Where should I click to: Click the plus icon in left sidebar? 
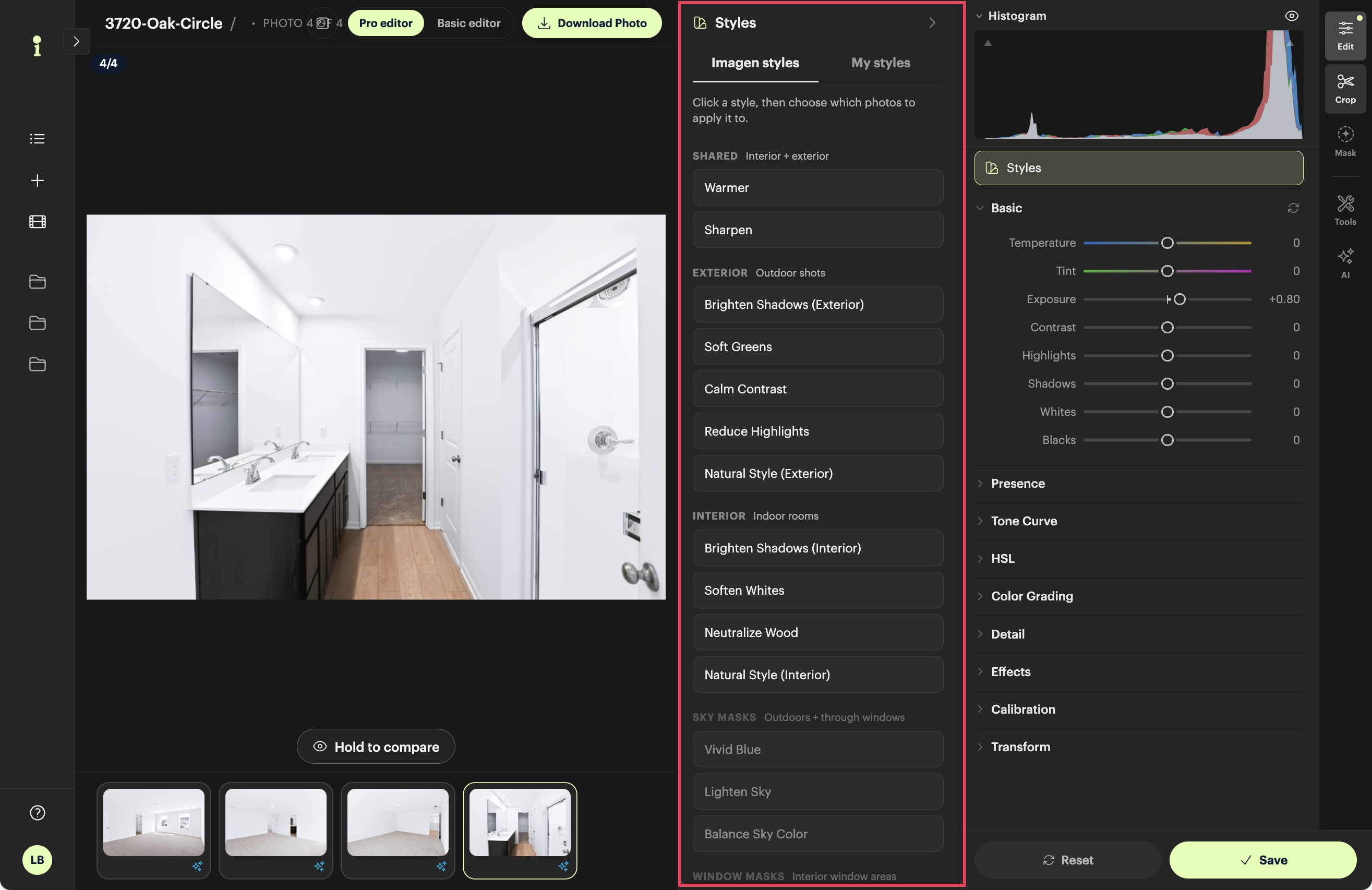point(38,181)
